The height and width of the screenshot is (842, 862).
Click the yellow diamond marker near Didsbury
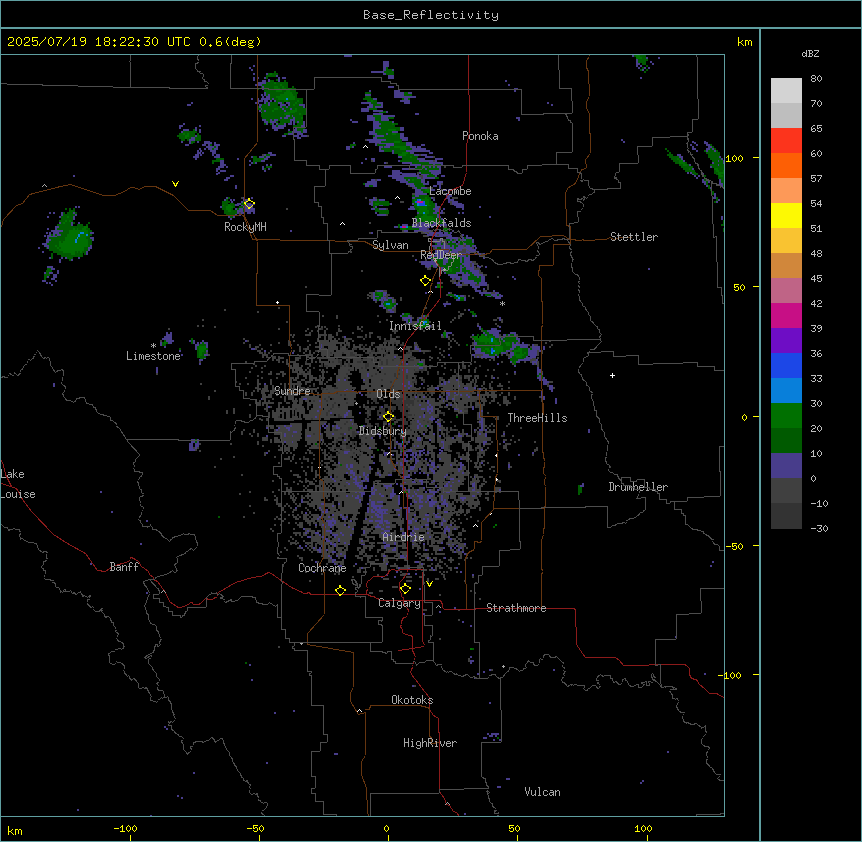tap(388, 417)
